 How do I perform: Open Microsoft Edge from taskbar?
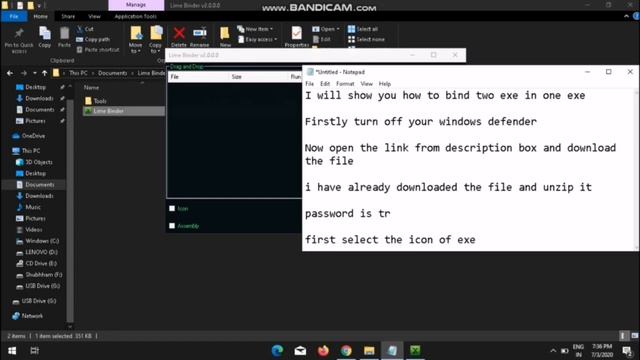point(278,351)
